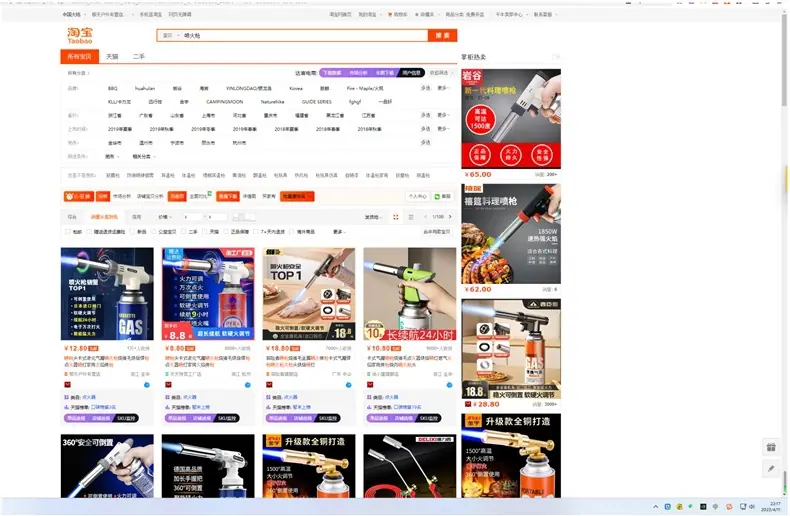The width and height of the screenshot is (790, 516).
Task: Open the 价格 sort dropdown
Action: click(x=165, y=217)
